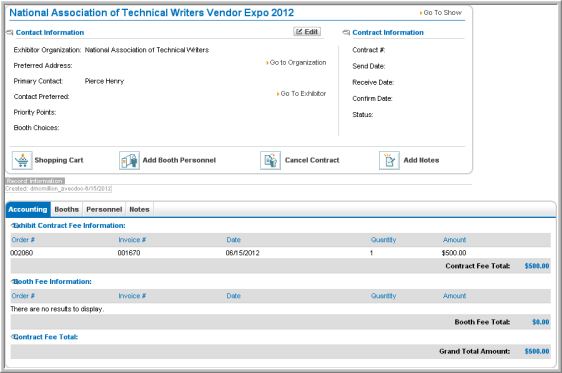This screenshot has height=373, width=562.
Task: Click the Booth Fee Total $0.00 value
Action: pos(540,322)
